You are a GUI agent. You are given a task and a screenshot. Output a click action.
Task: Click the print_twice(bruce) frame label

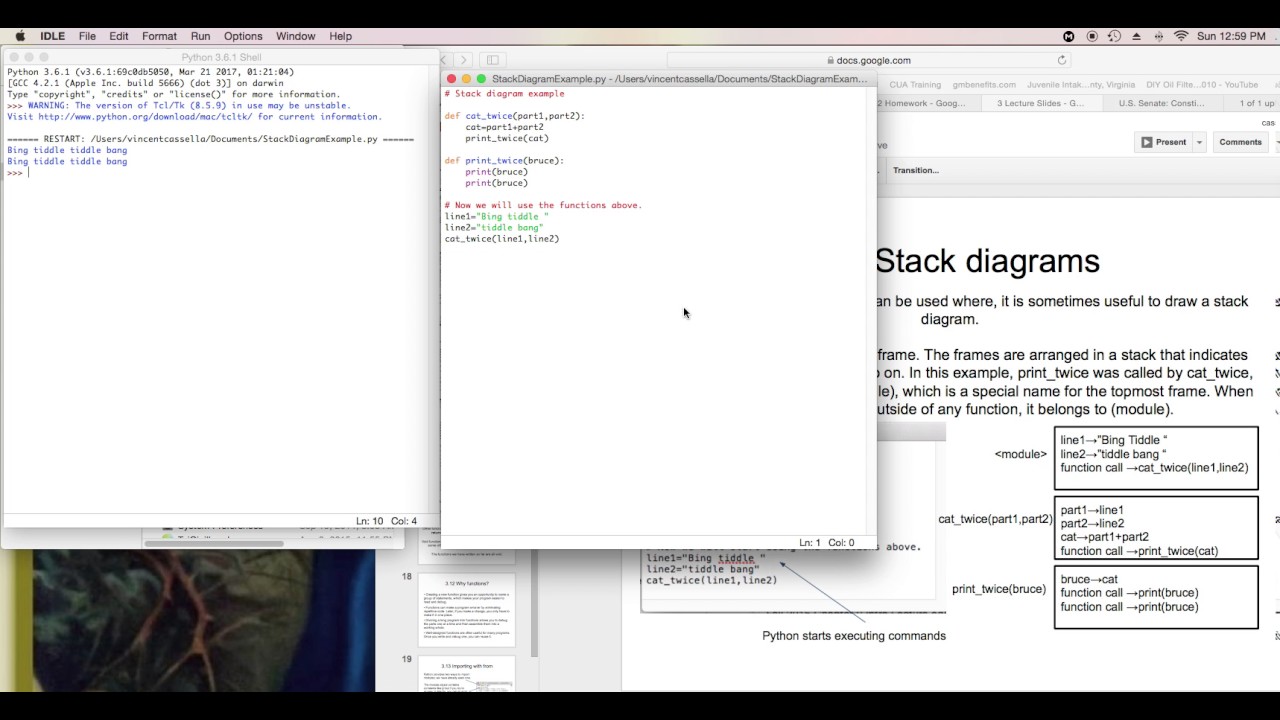(x=999, y=589)
